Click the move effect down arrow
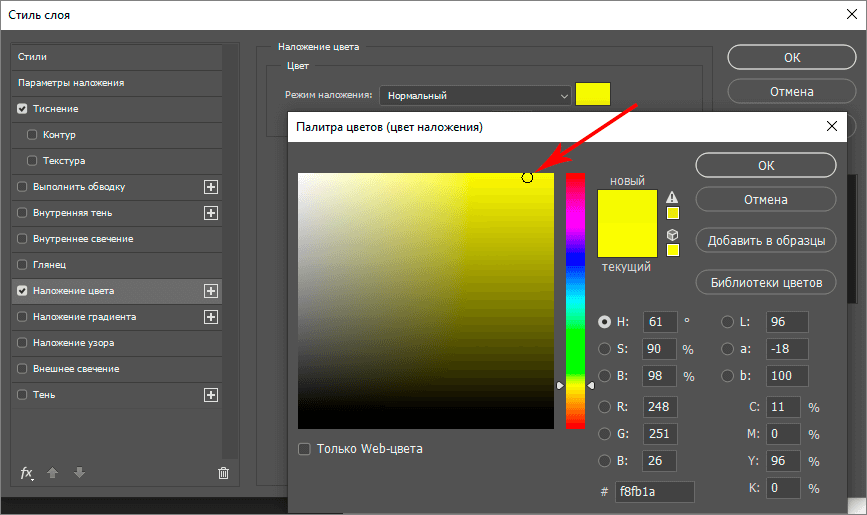Screen dimensions: 867x515 click(79, 473)
